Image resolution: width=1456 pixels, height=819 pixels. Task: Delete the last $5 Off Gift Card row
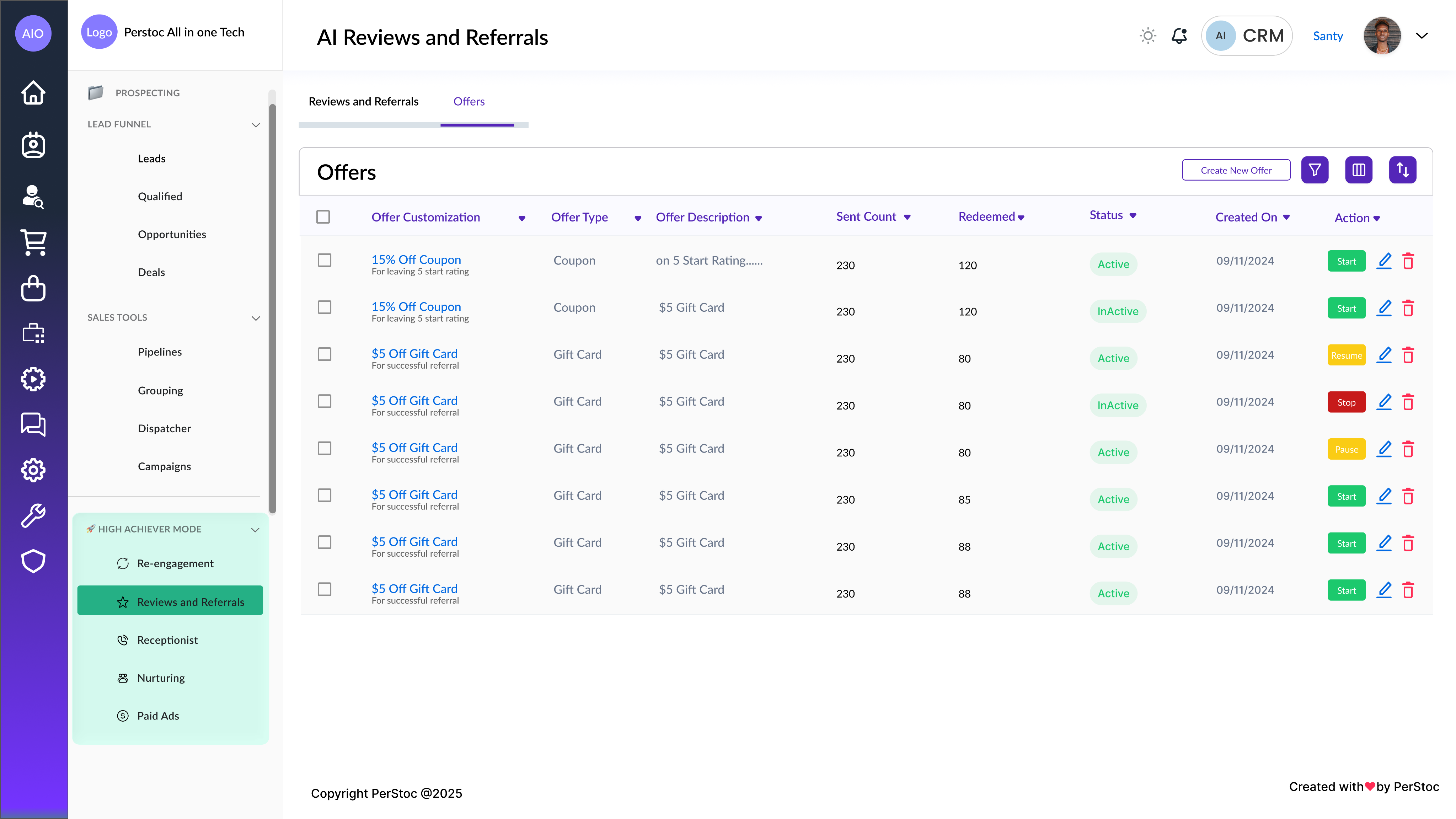[x=1408, y=591]
